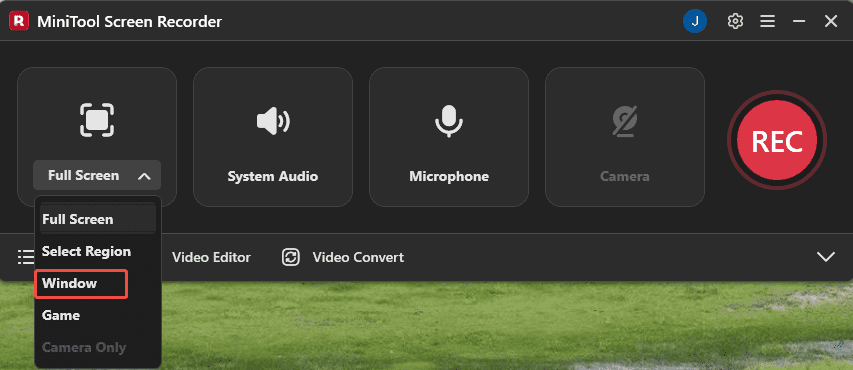Choose Game recording mode
The image size is (853, 370).
[98, 316]
